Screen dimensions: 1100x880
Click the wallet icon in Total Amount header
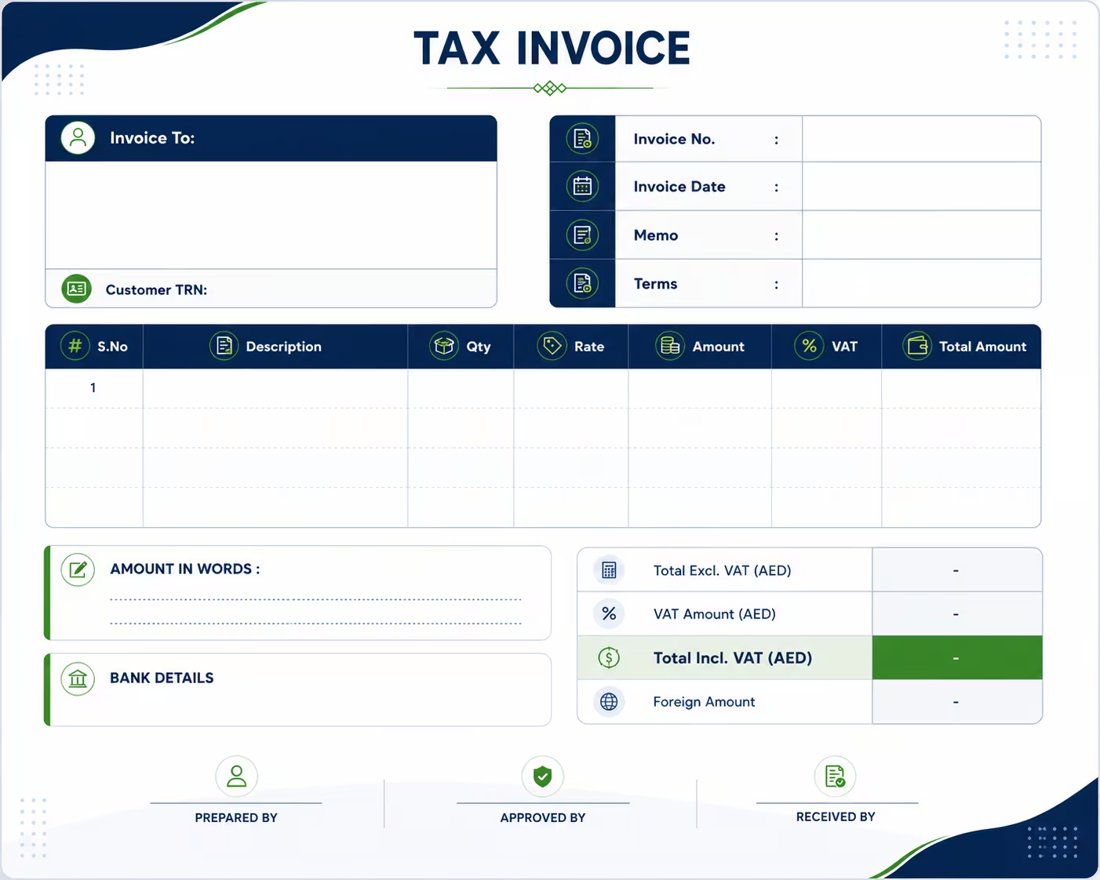click(917, 346)
